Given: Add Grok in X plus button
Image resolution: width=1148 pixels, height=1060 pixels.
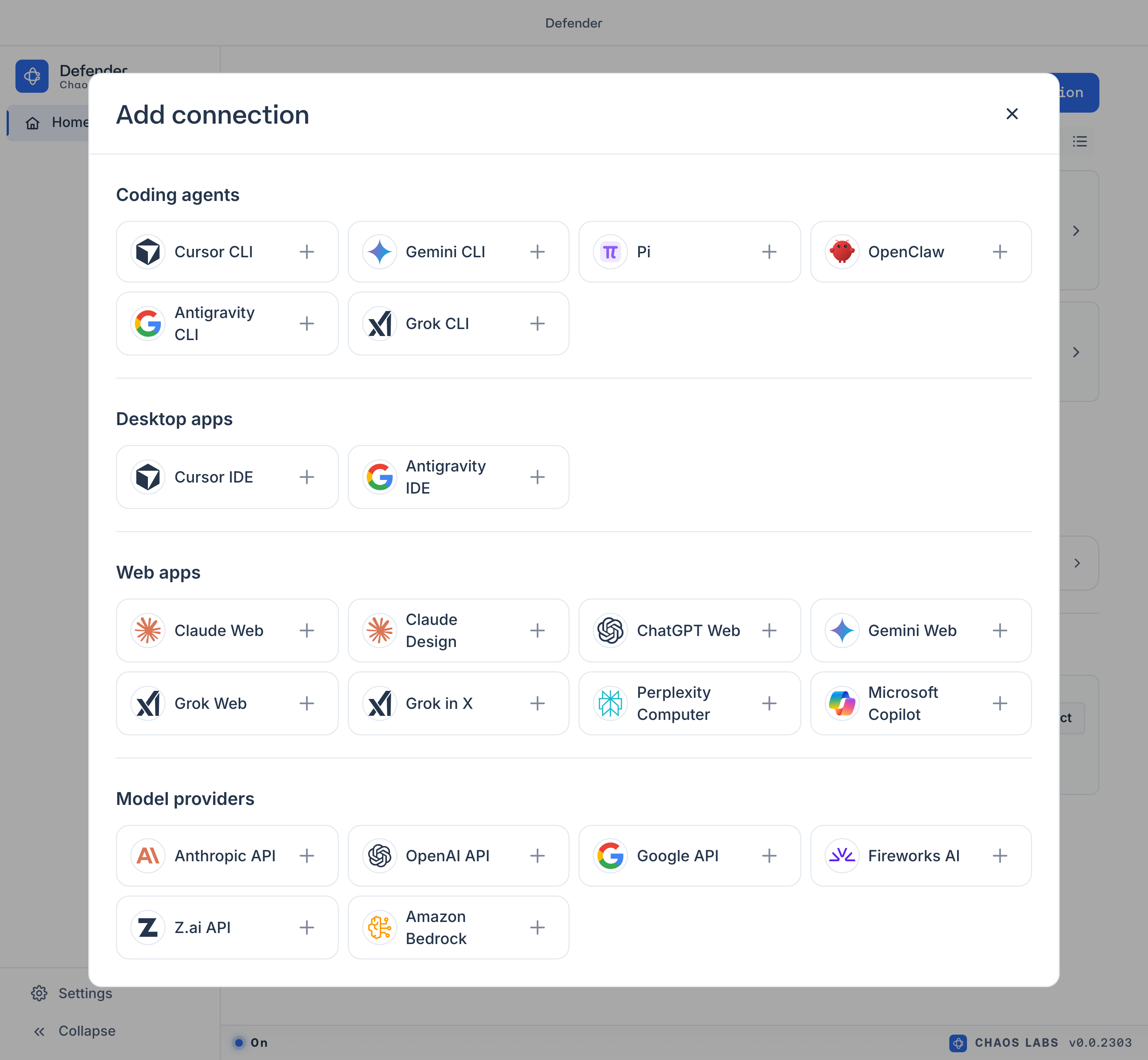Looking at the screenshot, I should (x=537, y=703).
